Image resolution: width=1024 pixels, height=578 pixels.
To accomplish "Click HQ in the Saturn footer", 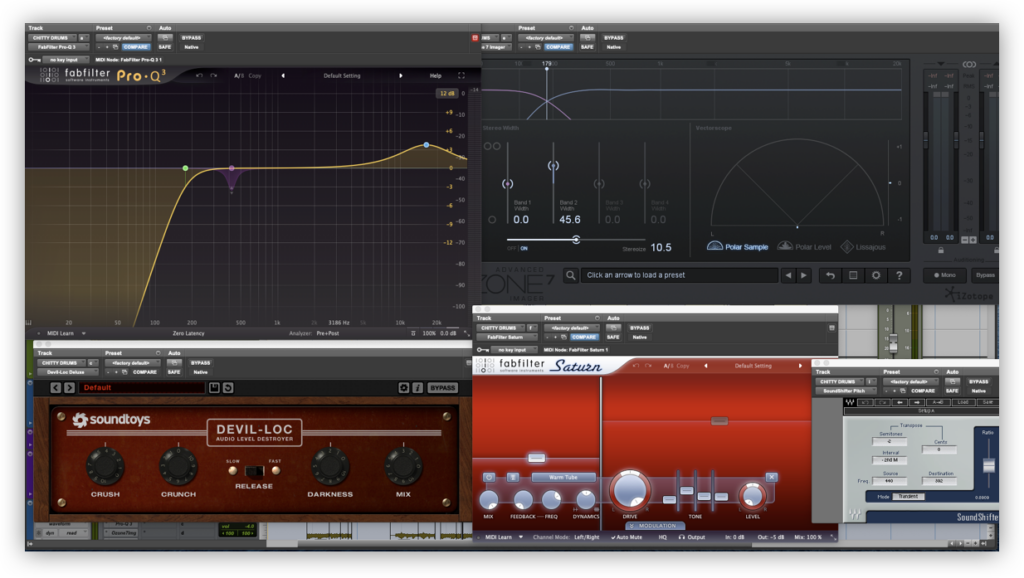I will coord(663,537).
